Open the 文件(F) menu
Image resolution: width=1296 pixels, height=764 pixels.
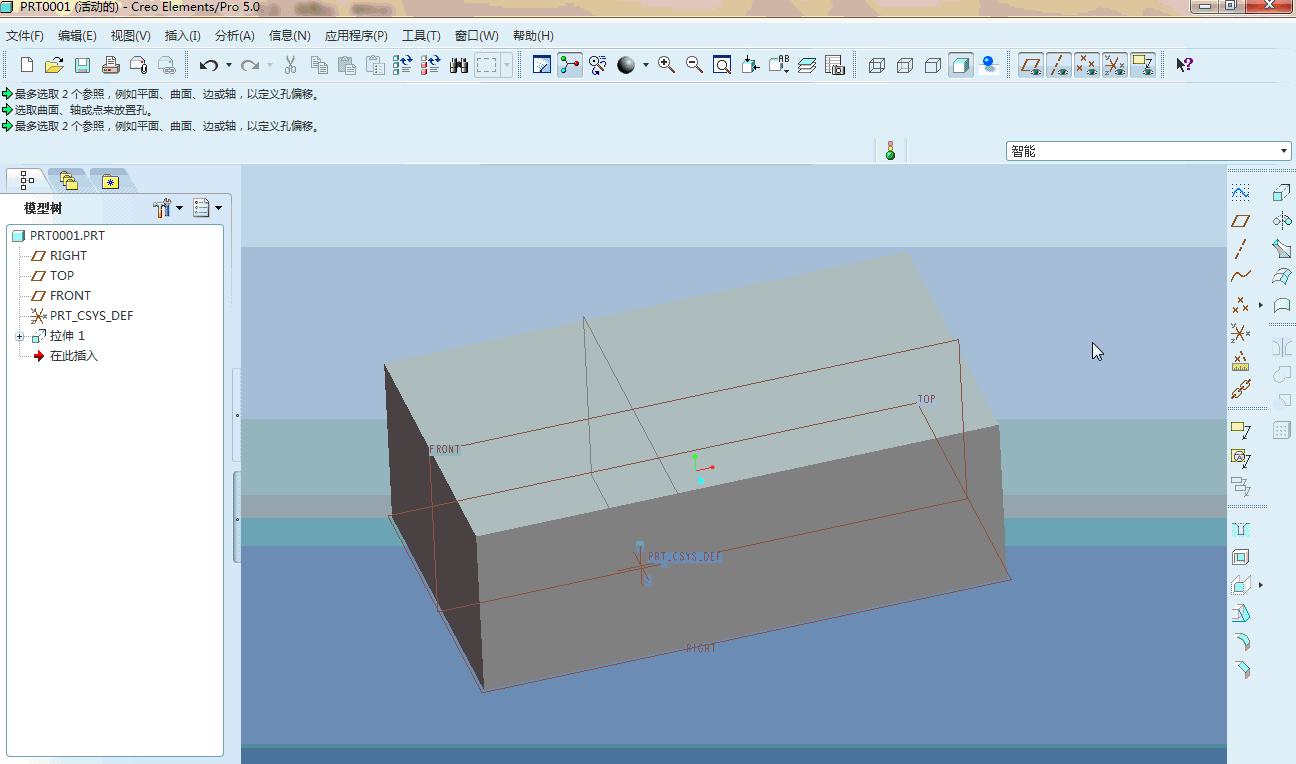(25, 36)
